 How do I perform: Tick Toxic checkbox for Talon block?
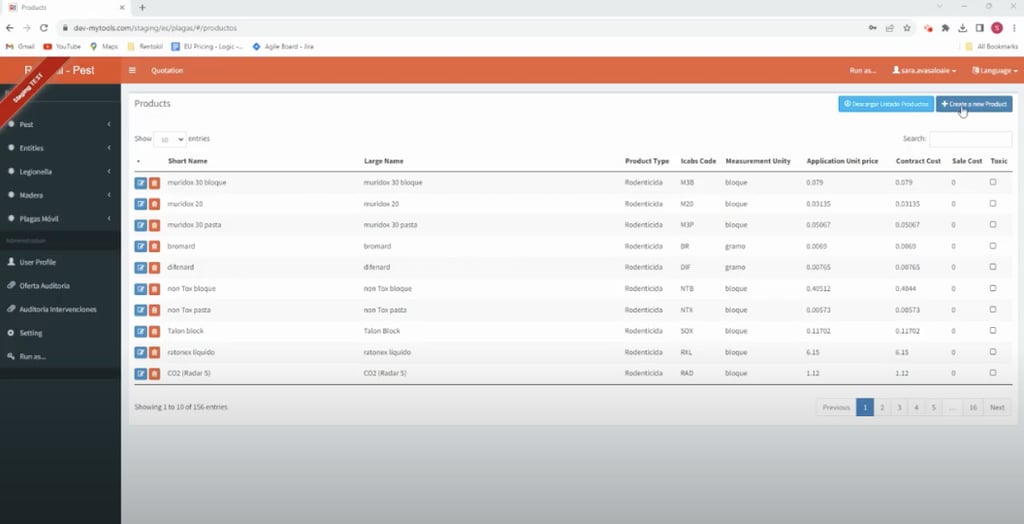[993, 331]
